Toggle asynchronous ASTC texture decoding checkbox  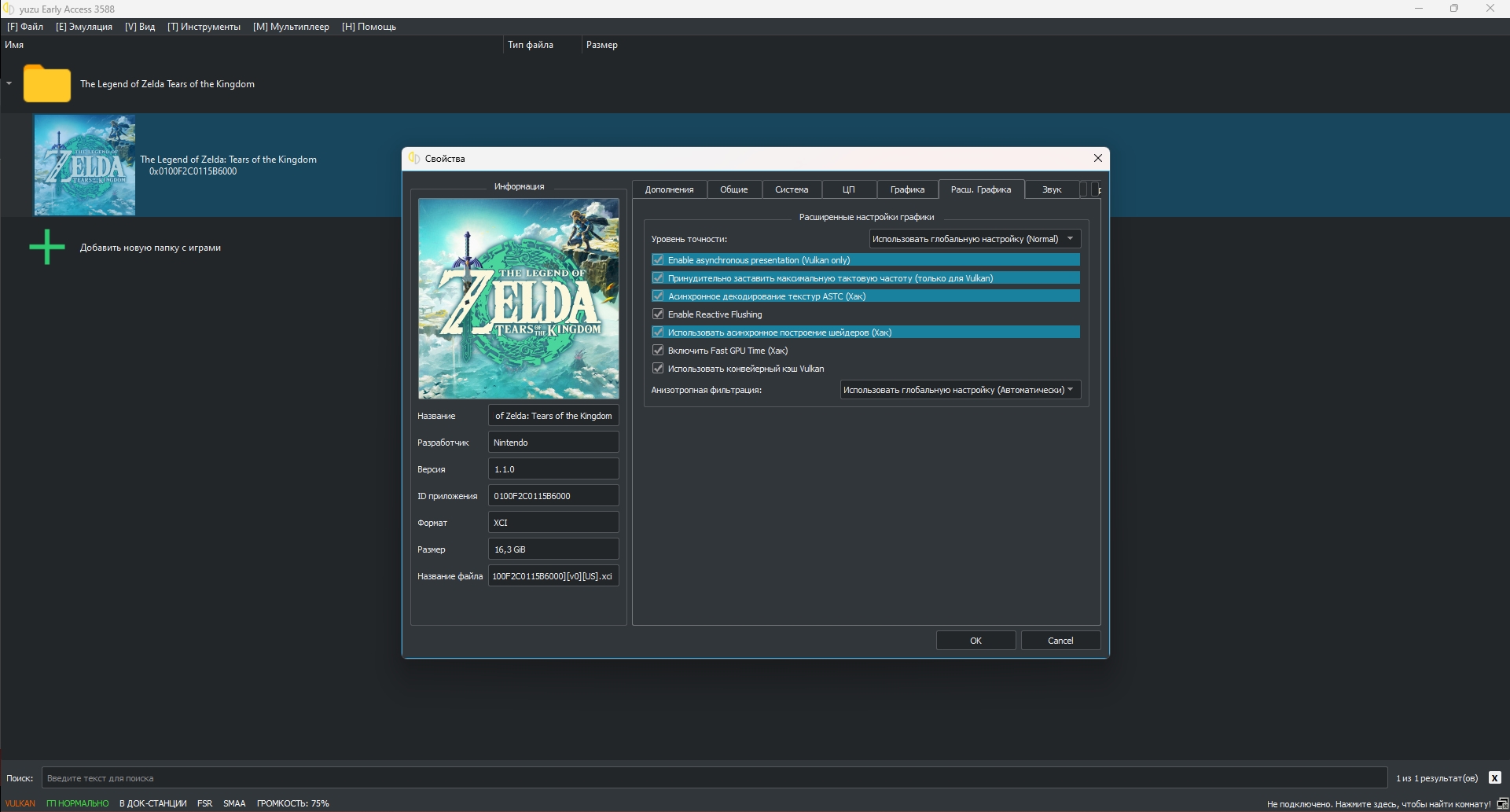pyautogui.click(x=658, y=296)
